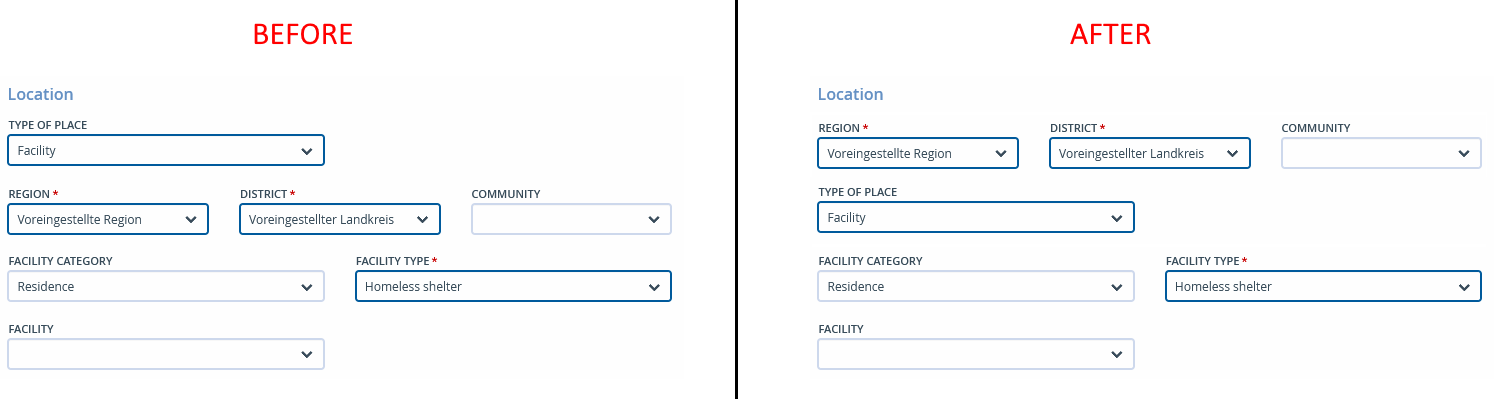Expand Facility Type dropdown in BEFORE panel

coord(513,286)
